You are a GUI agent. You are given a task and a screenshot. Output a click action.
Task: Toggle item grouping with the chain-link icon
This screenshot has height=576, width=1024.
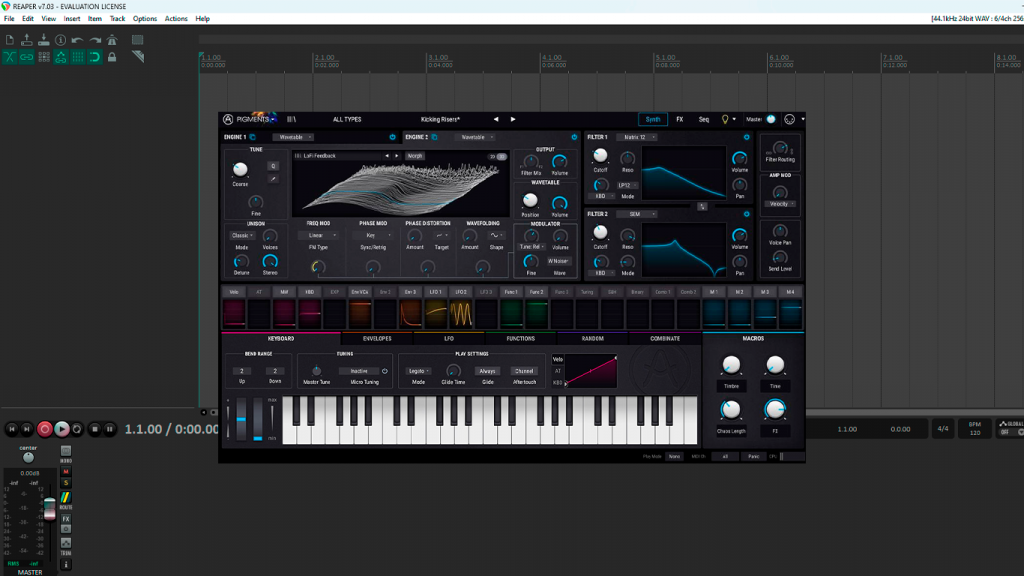[27, 57]
